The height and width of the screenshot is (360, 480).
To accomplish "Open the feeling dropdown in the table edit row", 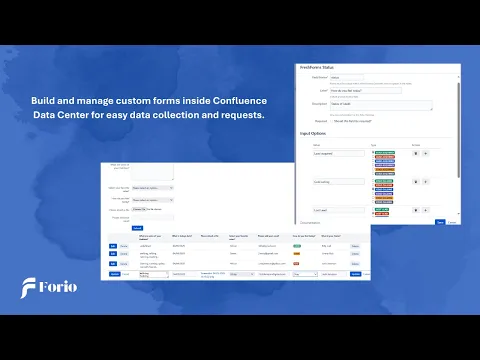I will click(x=305, y=274).
